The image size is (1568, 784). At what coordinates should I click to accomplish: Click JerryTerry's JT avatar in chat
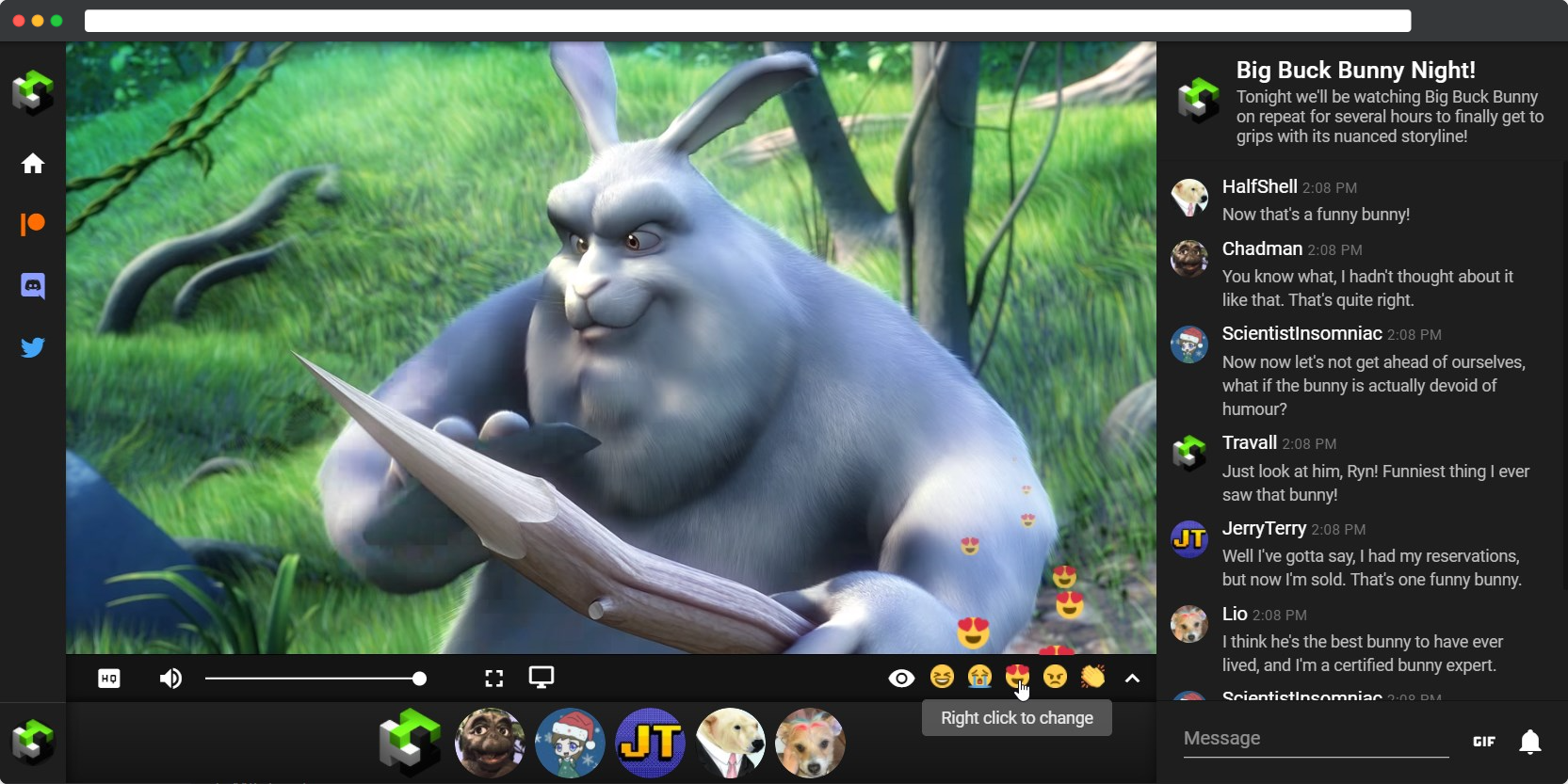pyautogui.click(x=1189, y=539)
